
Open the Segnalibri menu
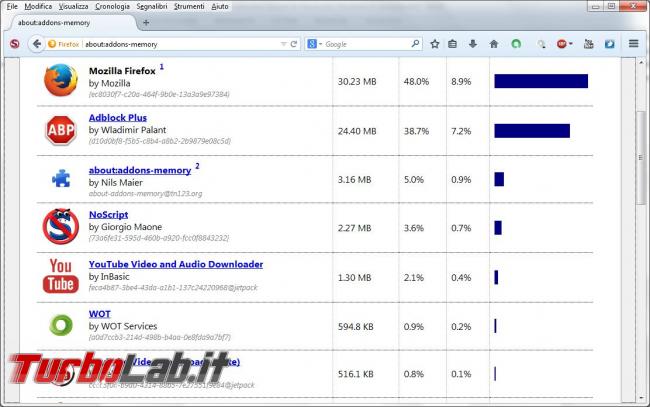152,6
